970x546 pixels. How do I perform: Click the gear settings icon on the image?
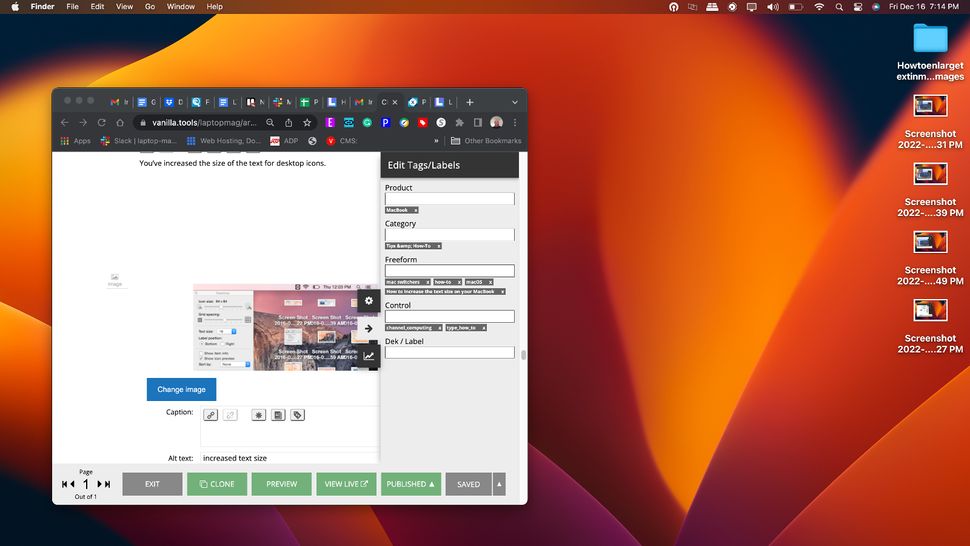[x=369, y=301]
